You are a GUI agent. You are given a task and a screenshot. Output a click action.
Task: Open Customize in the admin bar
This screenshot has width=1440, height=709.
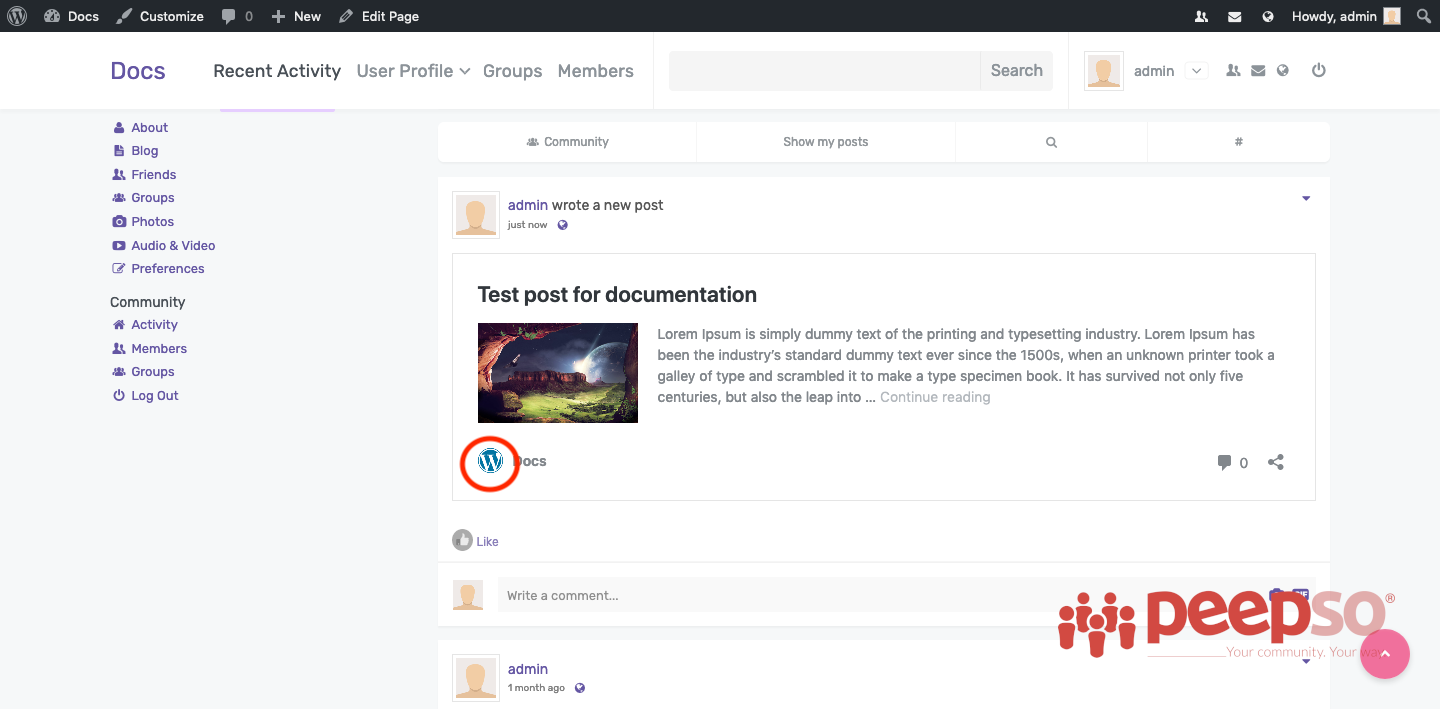tap(159, 16)
